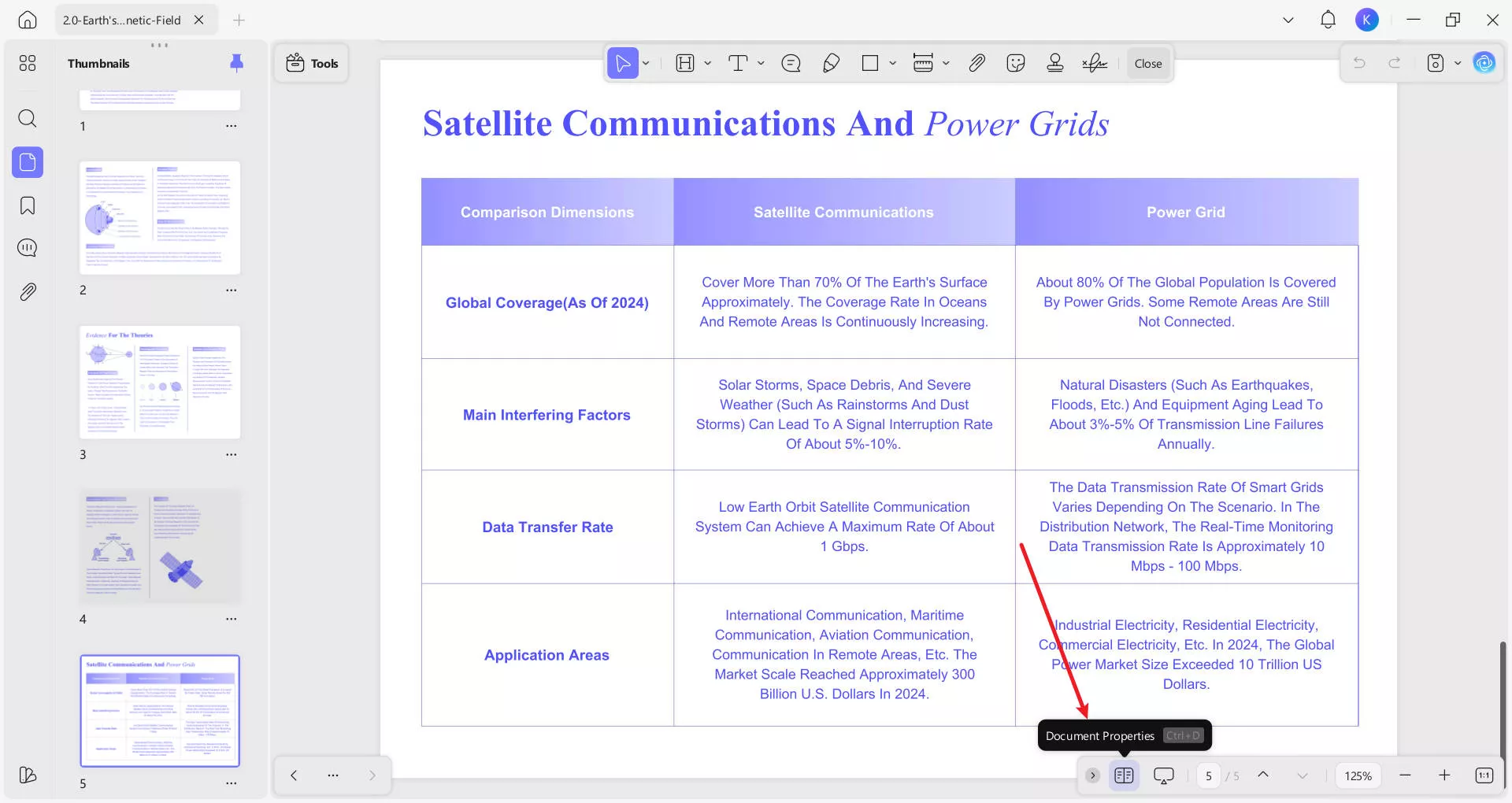This screenshot has height=803, width=1512.
Task: Toggle slideshow presentation mode
Action: click(1163, 775)
